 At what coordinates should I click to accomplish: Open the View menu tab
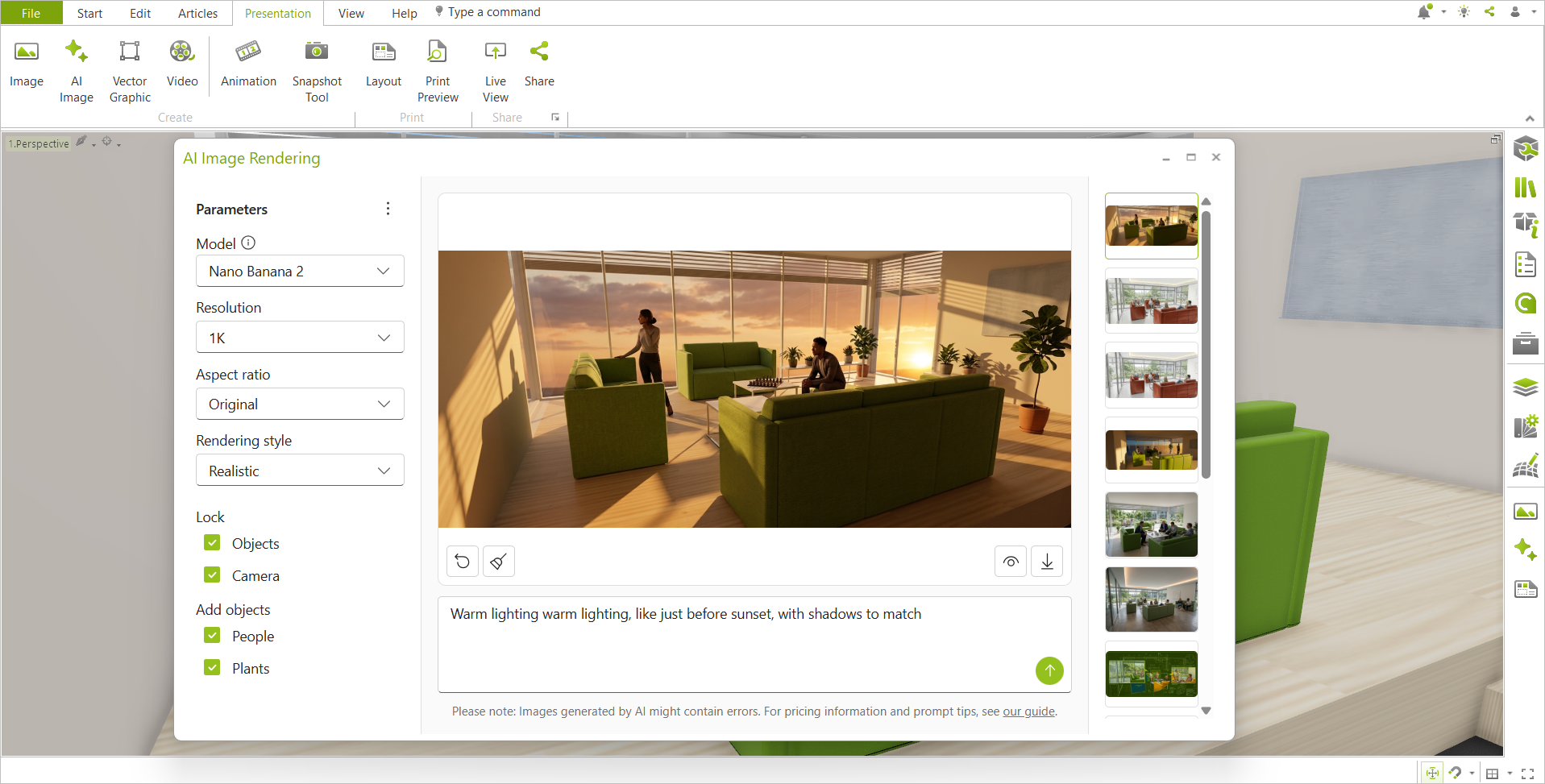pos(351,13)
